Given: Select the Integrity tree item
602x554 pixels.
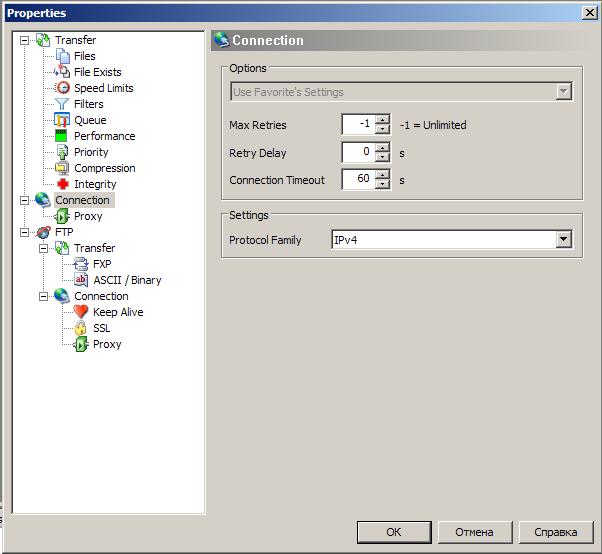Looking at the screenshot, I should point(95,184).
